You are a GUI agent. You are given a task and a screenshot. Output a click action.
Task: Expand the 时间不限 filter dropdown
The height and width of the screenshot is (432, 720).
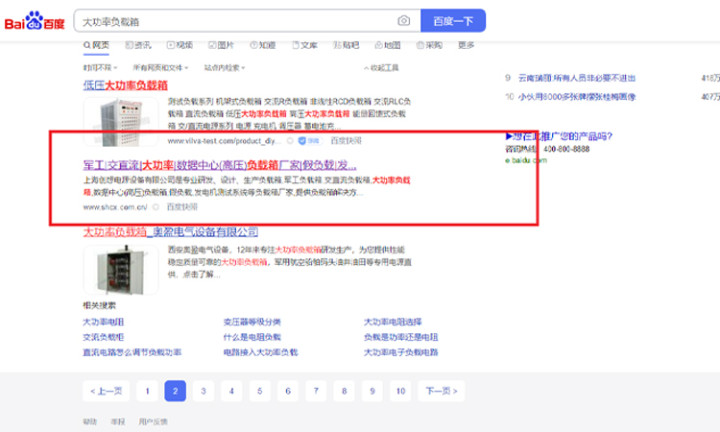pyautogui.click(x=100, y=67)
